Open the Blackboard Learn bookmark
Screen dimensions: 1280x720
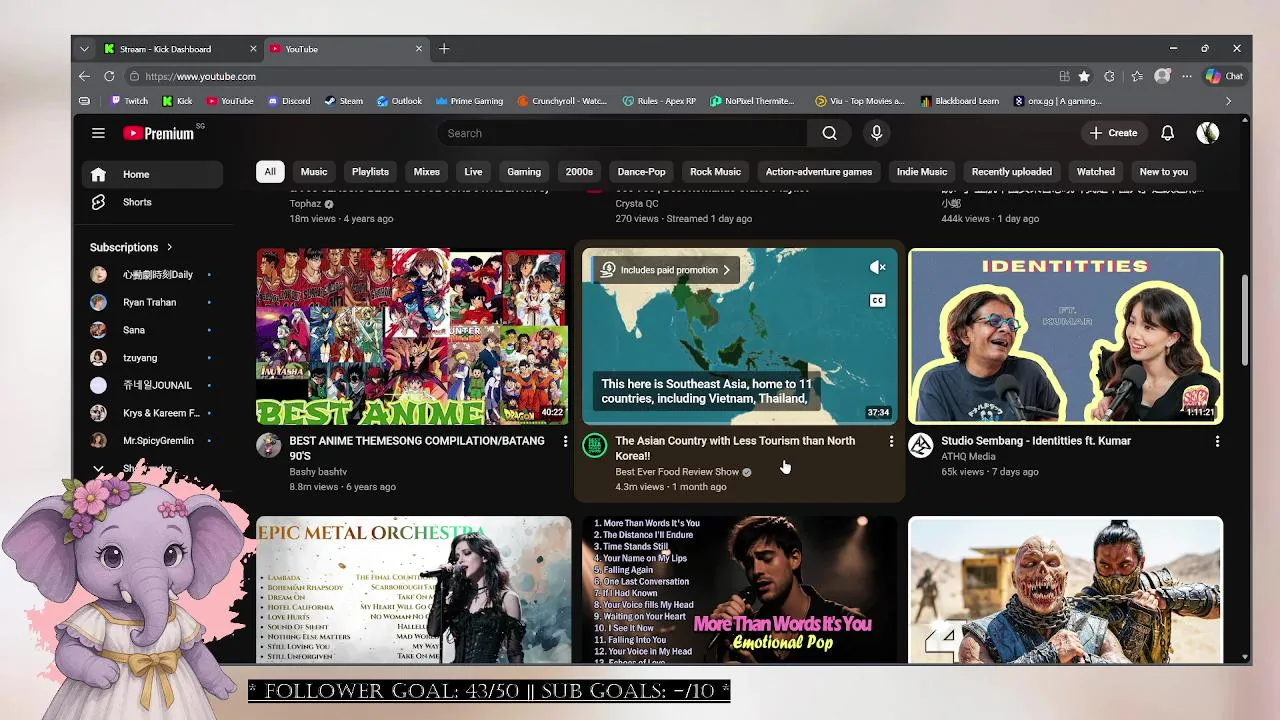pos(960,101)
